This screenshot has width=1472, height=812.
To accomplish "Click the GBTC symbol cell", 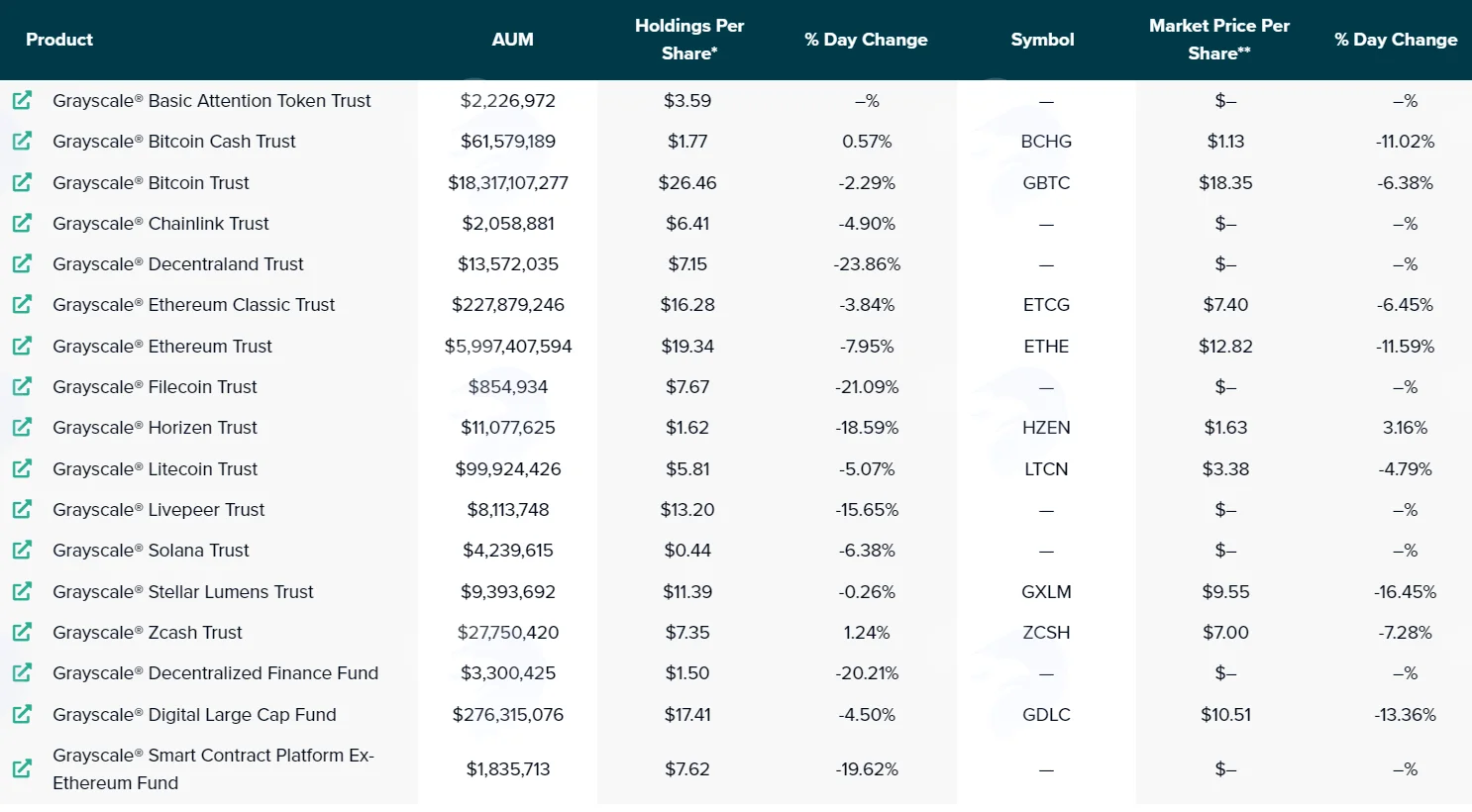I will (1046, 182).
